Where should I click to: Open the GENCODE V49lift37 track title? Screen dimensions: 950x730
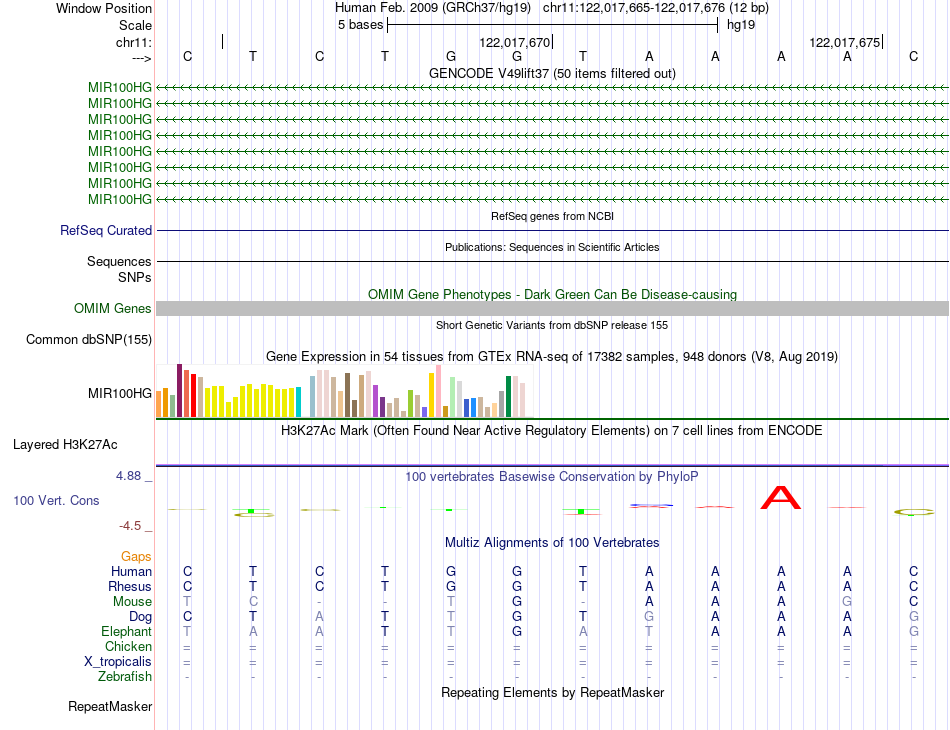pyautogui.click(x=552, y=73)
